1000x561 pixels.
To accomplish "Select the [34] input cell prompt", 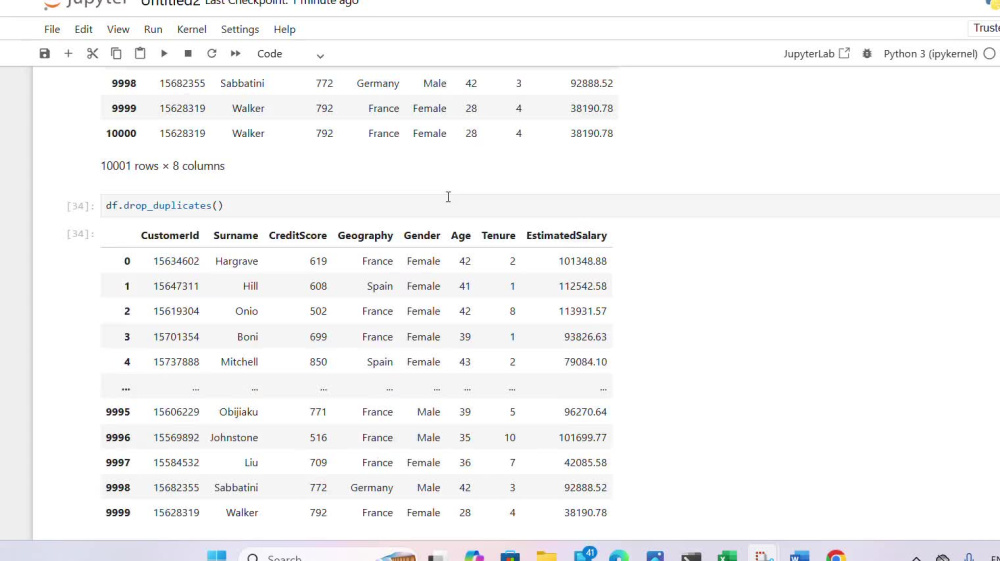I will (x=80, y=206).
